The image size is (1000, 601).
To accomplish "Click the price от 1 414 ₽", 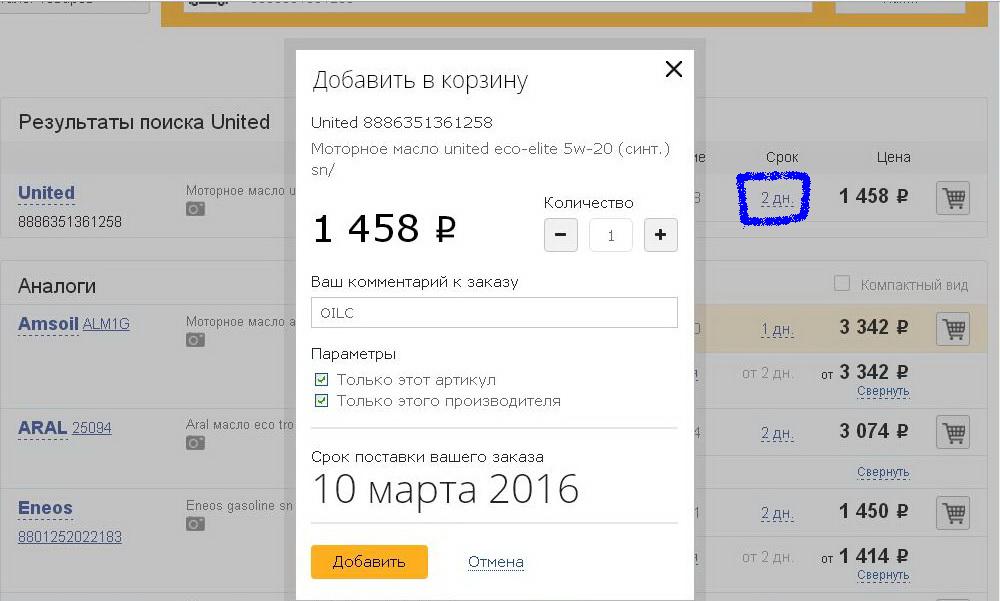I will [864, 556].
